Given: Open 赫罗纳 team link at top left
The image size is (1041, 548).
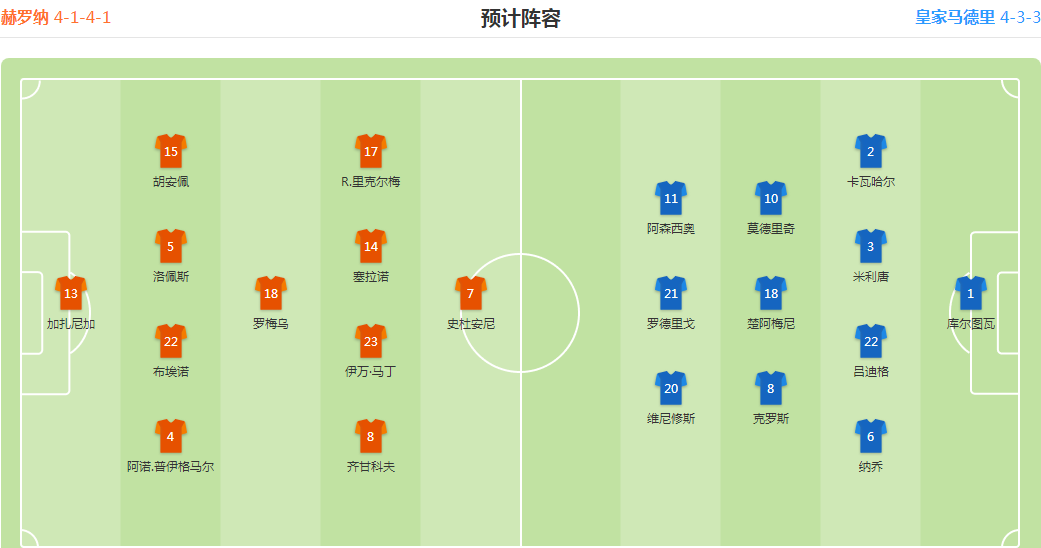Looking at the screenshot, I should click(x=25, y=17).
